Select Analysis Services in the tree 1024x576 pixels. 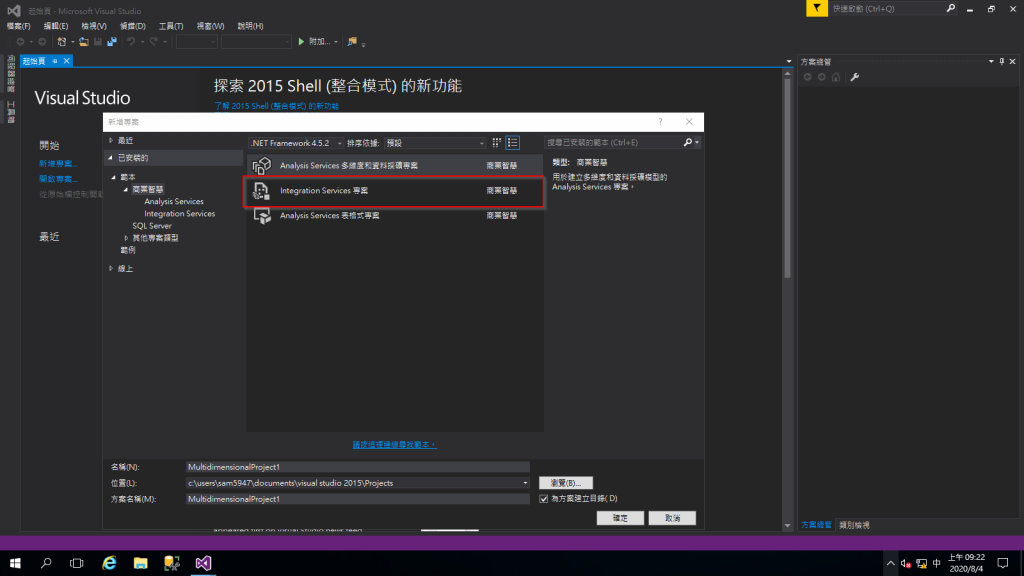coord(174,202)
